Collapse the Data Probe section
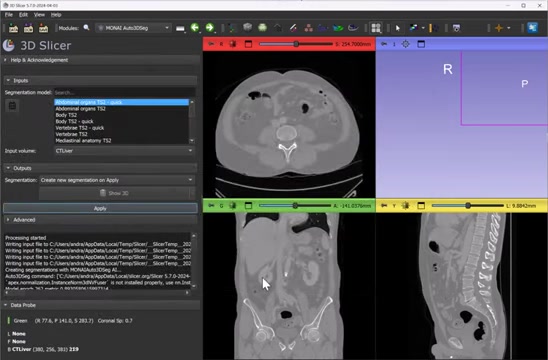Viewport: 548px width, 360px height. click(101, 305)
